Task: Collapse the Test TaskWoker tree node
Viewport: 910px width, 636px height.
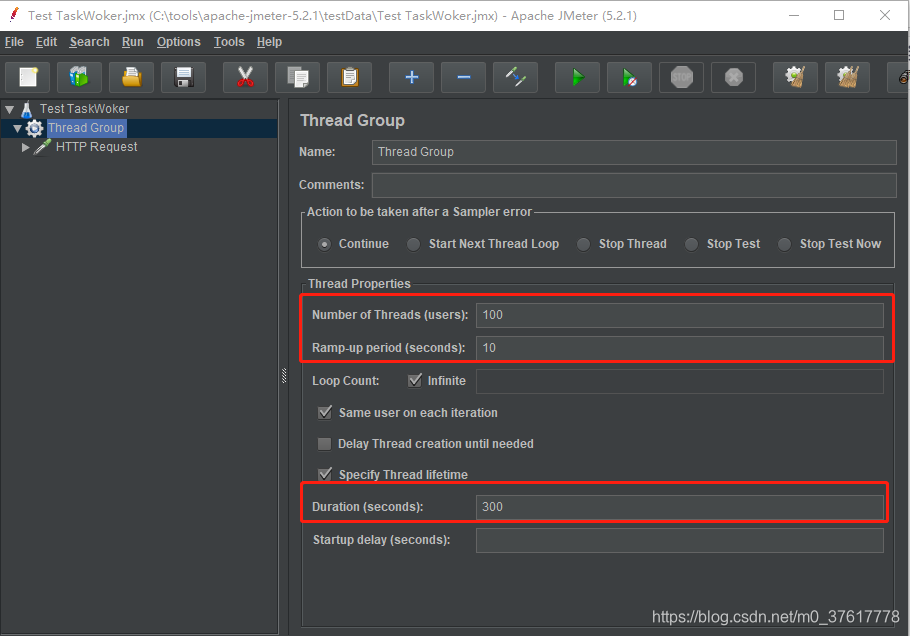Action: click(10, 109)
